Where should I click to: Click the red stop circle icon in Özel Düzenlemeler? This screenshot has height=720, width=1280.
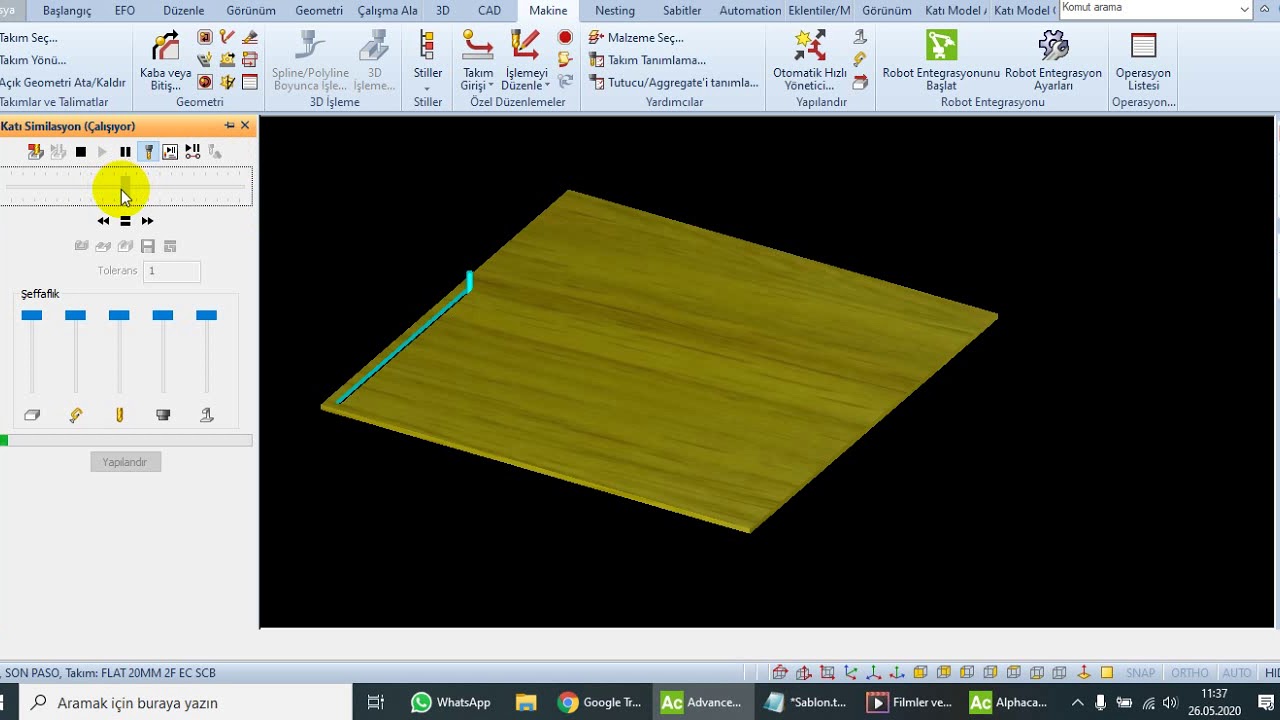tap(565, 38)
